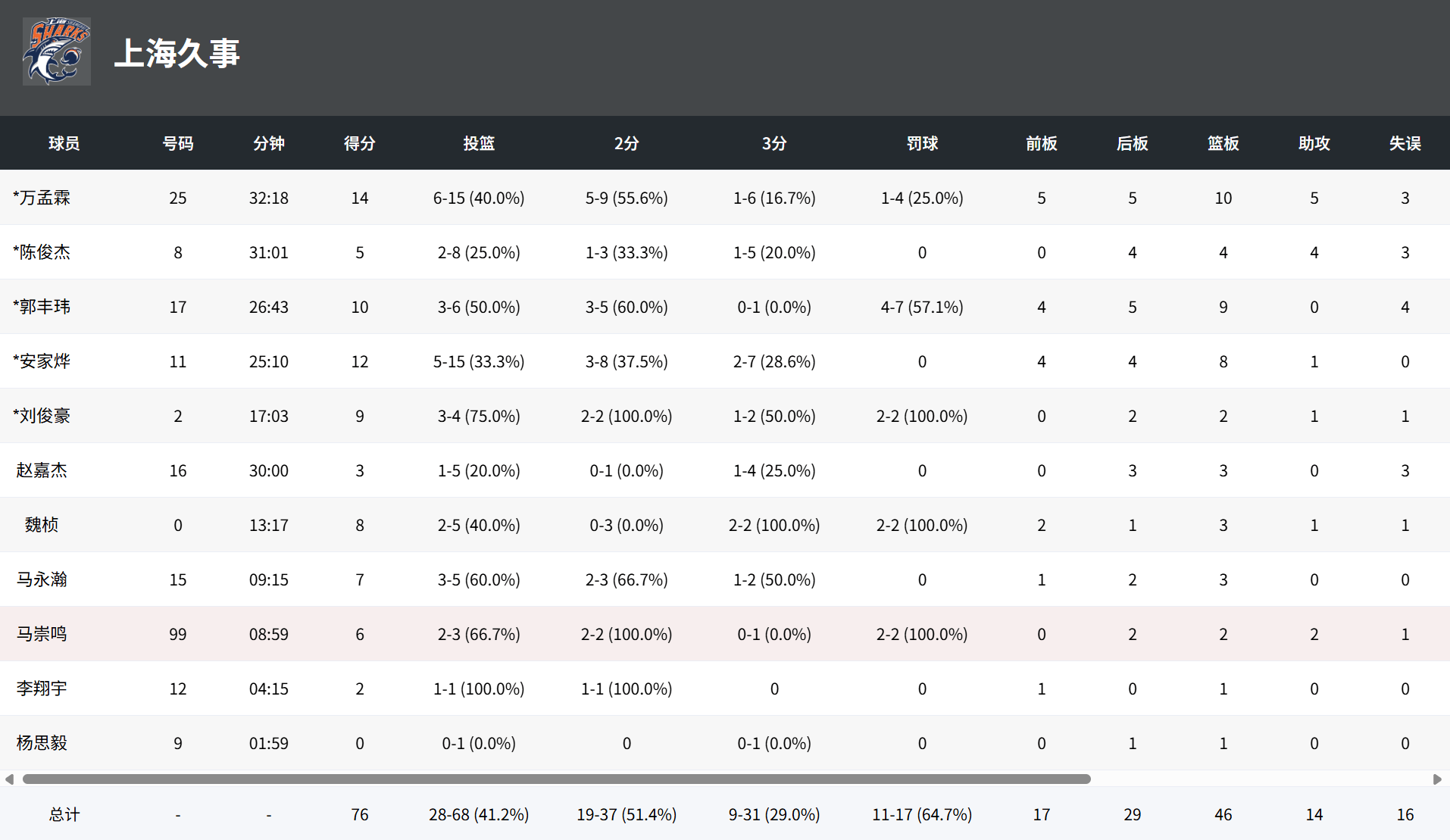Click minutes value 04:15
Screen dimensions: 1450x840
269,689
